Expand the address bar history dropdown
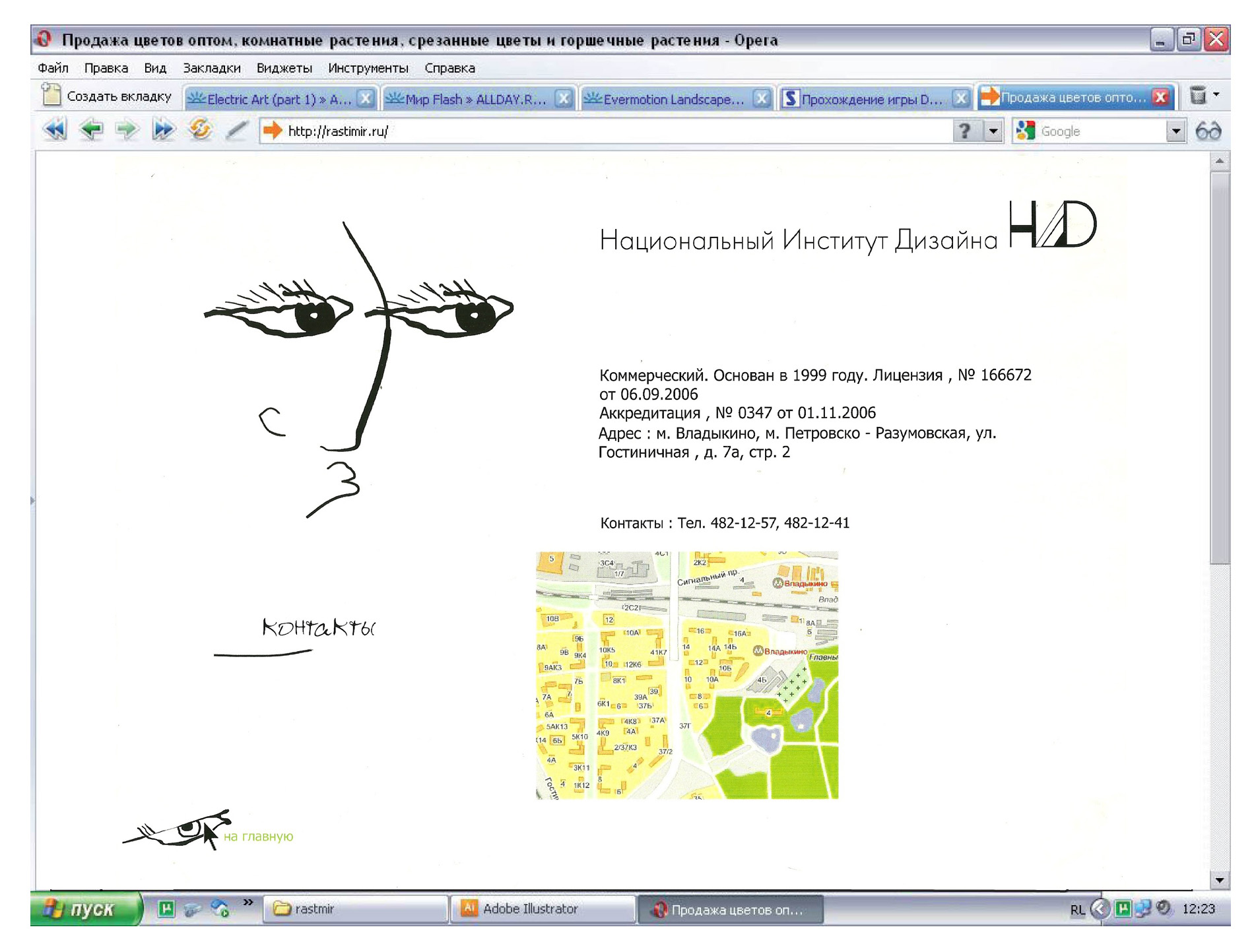The image size is (1258, 952). (x=993, y=131)
